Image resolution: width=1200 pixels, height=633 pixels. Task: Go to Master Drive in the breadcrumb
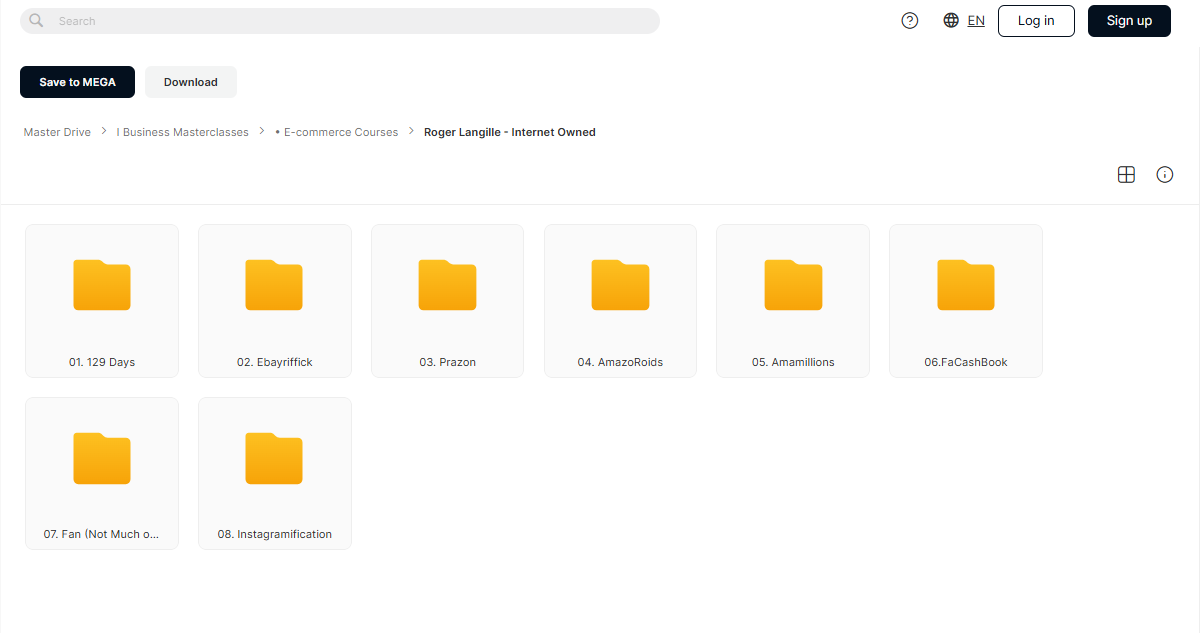[x=57, y=132]
